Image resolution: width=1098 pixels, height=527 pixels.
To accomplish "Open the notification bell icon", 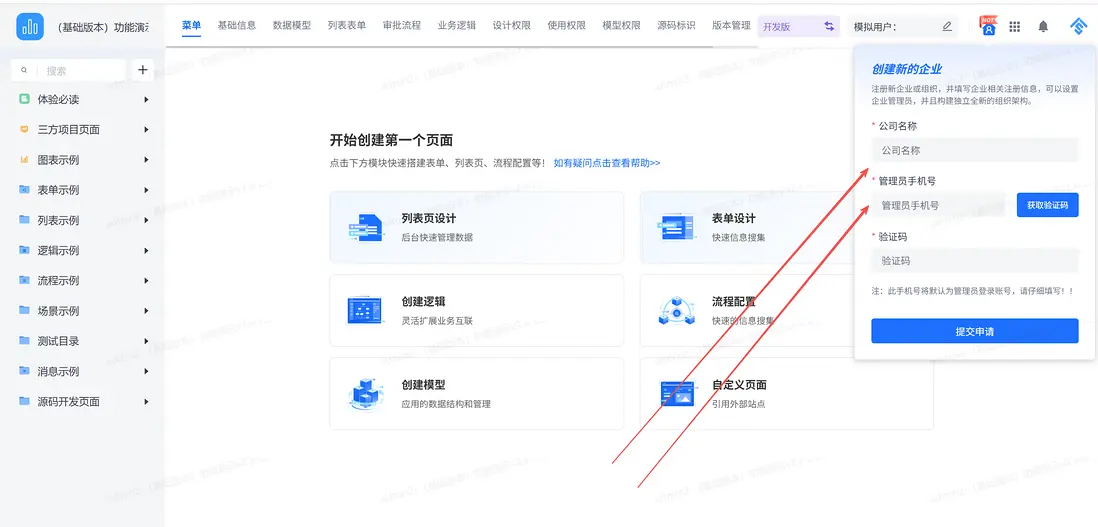I will tap(1043, 27).
